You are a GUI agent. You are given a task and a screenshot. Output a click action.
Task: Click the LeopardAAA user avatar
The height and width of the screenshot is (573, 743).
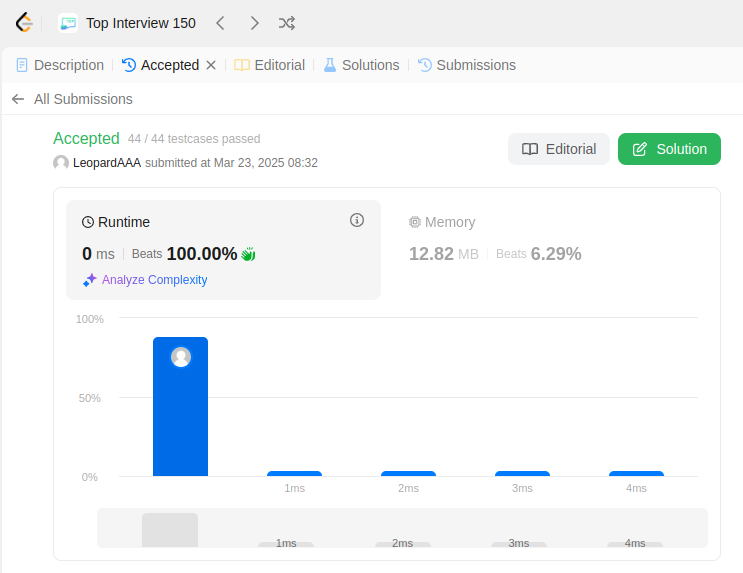(61, 162)
